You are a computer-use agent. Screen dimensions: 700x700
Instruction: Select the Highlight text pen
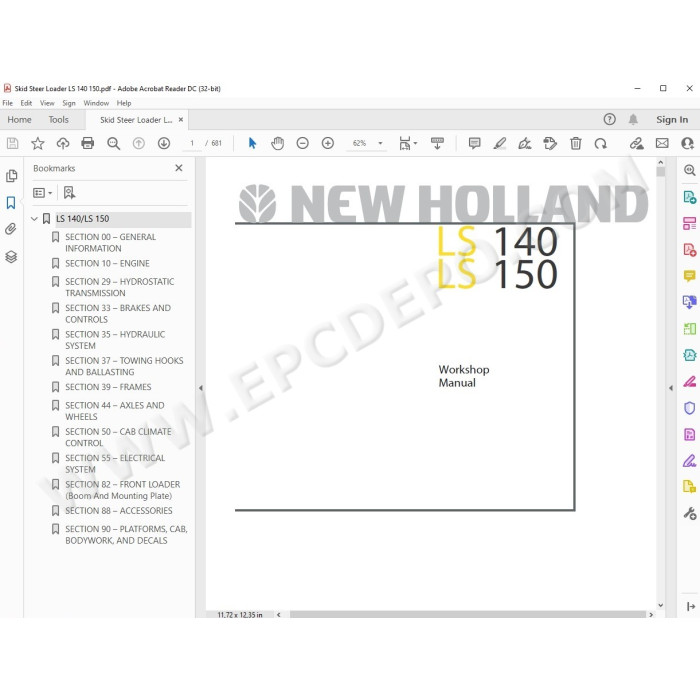pyautogui.click(x=500, y=143)
